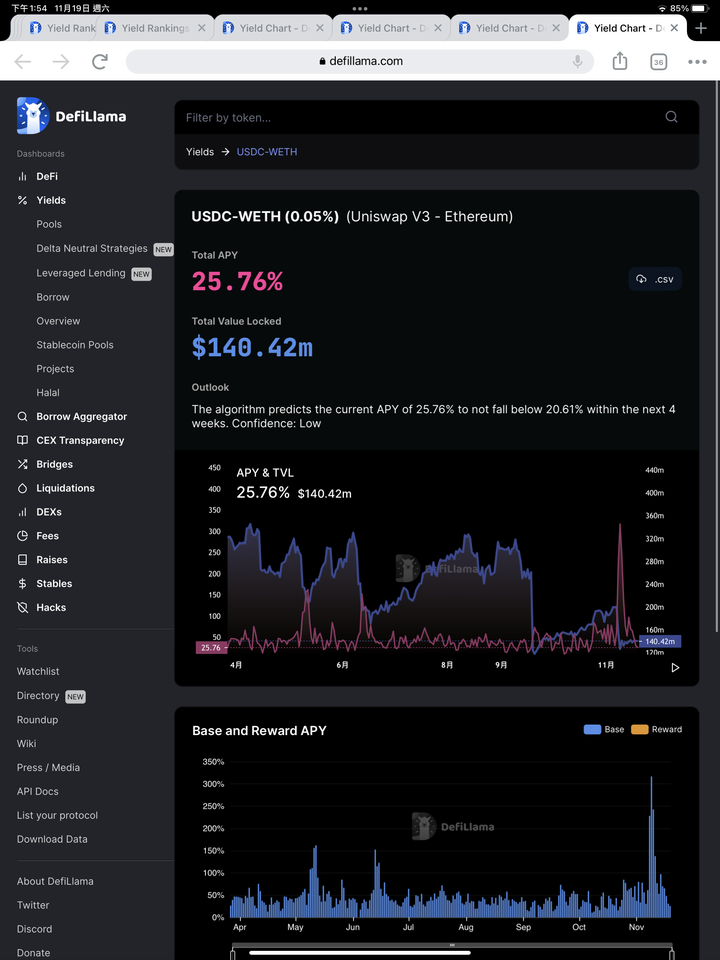Open the DefiLlama logo home link
Viewport: 720px width, 960px height.
tap(72, 116)
